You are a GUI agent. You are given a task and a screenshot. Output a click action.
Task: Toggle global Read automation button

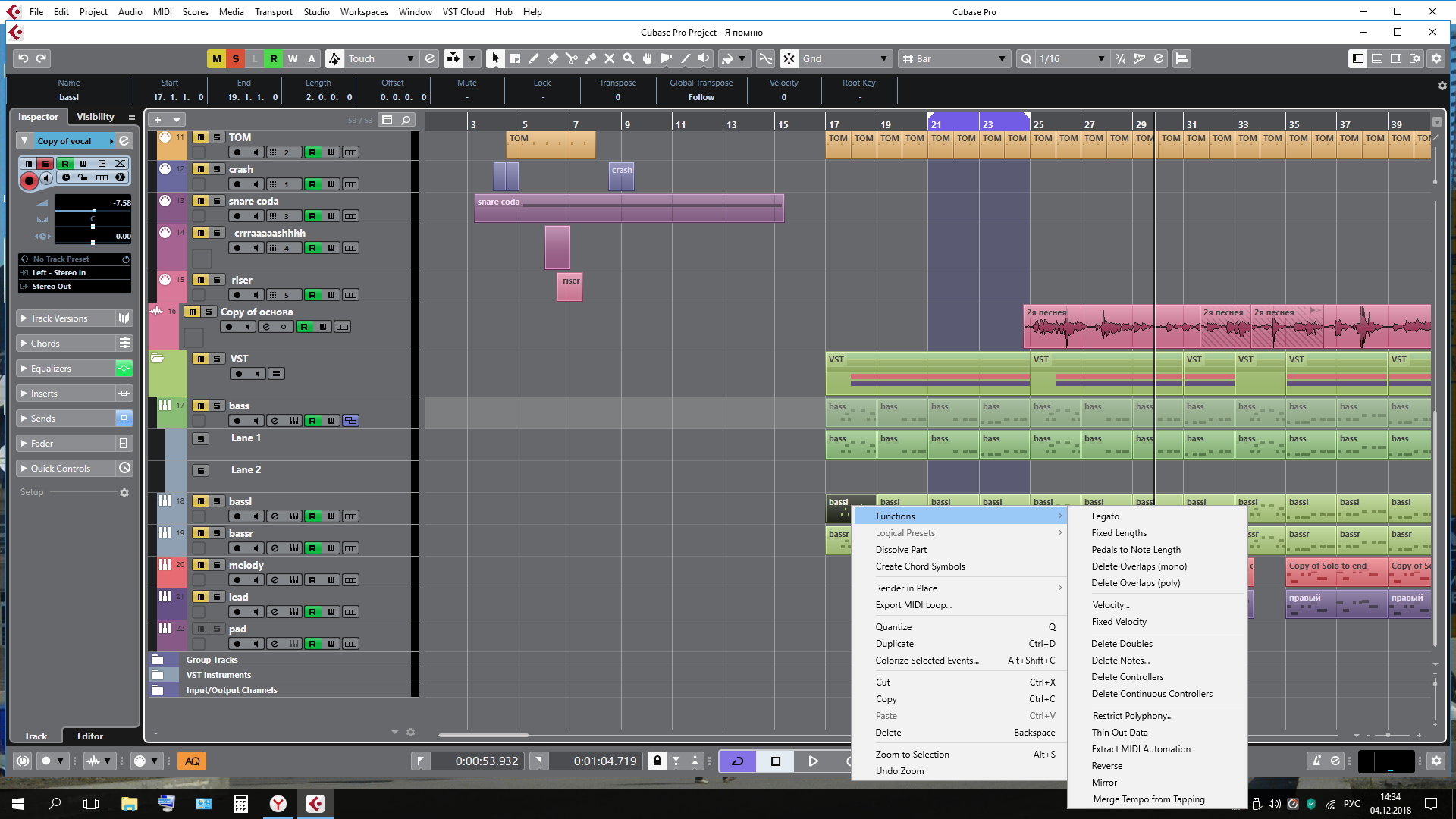274,58
